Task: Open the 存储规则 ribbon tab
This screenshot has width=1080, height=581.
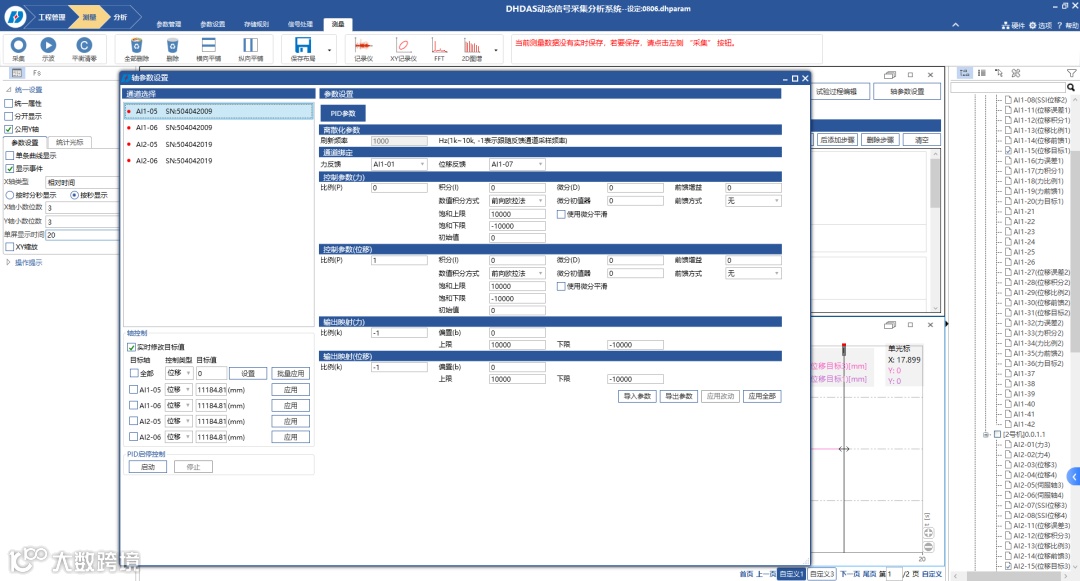Action: point(256,24)
